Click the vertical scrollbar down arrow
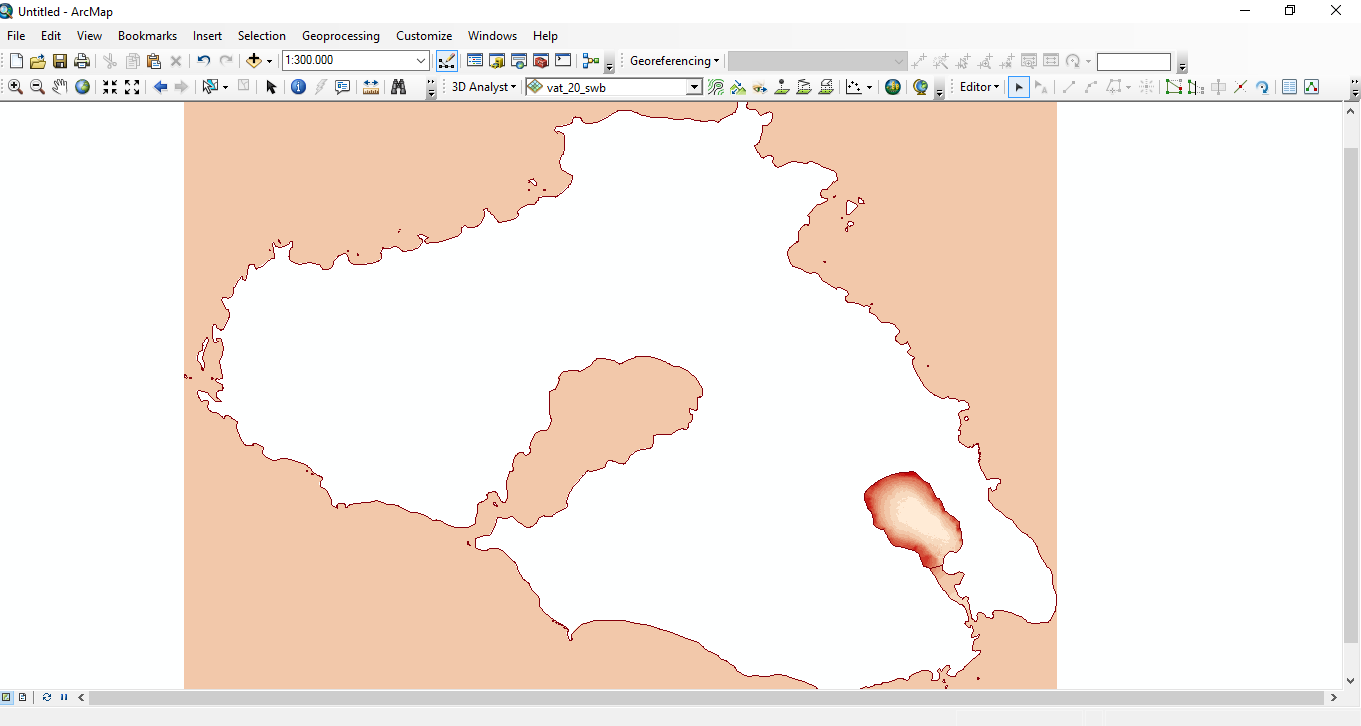The width and height of the screenshot is (1361, 726). (x=1351, y=679)
